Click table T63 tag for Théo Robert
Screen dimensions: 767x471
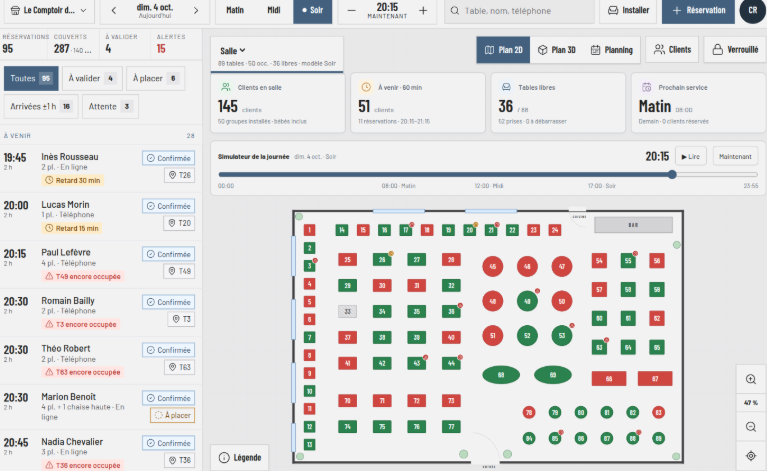click(x=180, y=367)
